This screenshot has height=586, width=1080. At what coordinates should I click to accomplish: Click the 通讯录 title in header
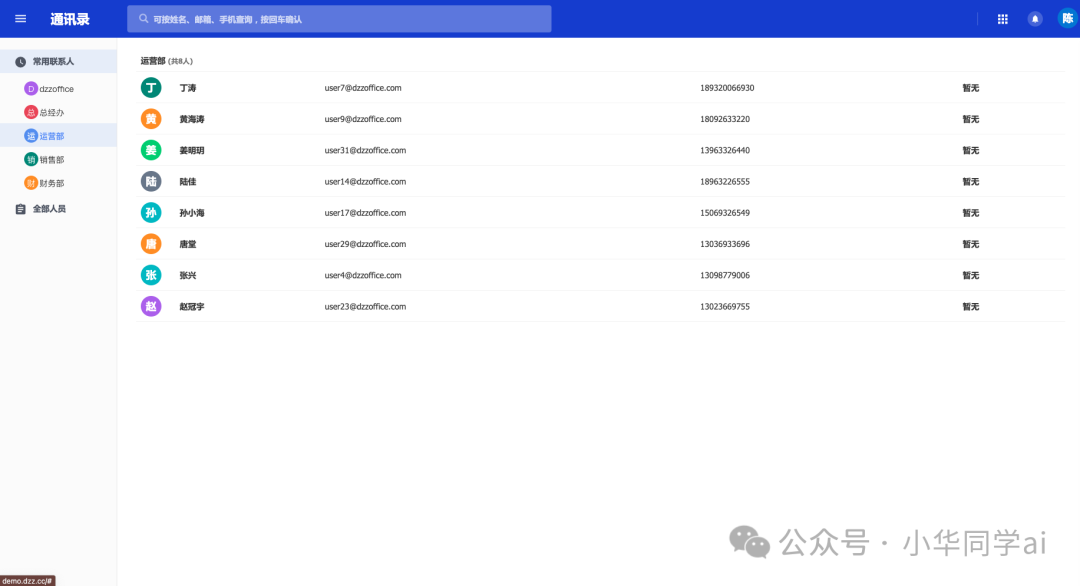coord(70,19)
